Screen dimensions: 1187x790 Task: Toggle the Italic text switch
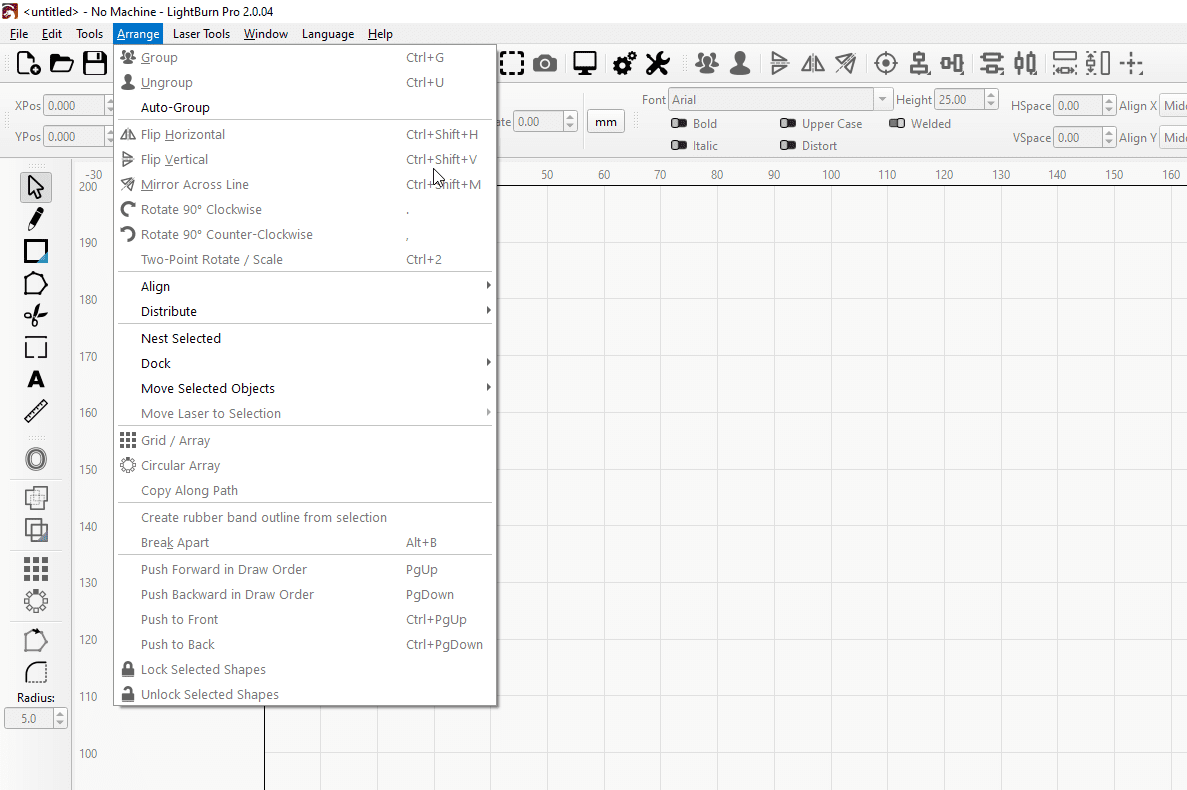tap(679, 145)
